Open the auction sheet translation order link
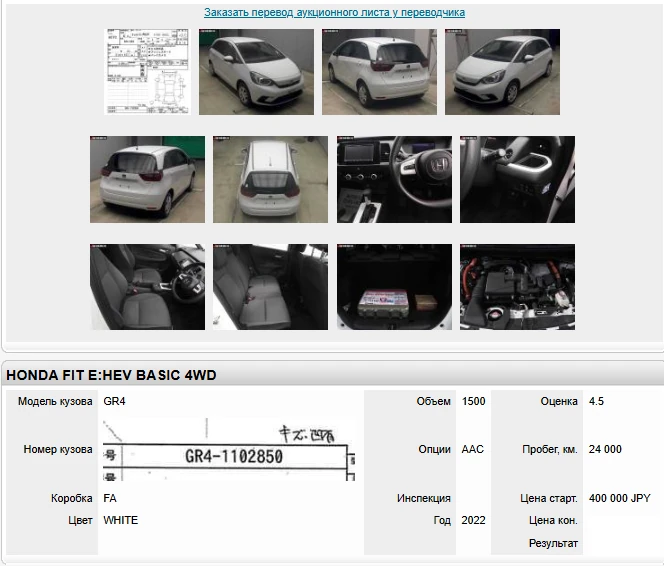This screenshot has height=566, width=664. pyautogui.click(x=334, y=13)
